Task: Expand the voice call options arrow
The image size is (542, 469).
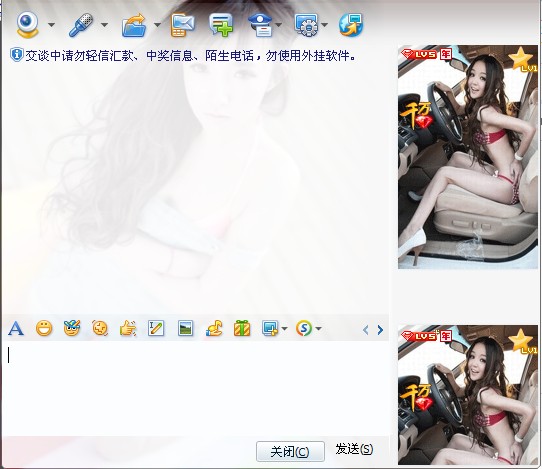Action: pos(104,25)
